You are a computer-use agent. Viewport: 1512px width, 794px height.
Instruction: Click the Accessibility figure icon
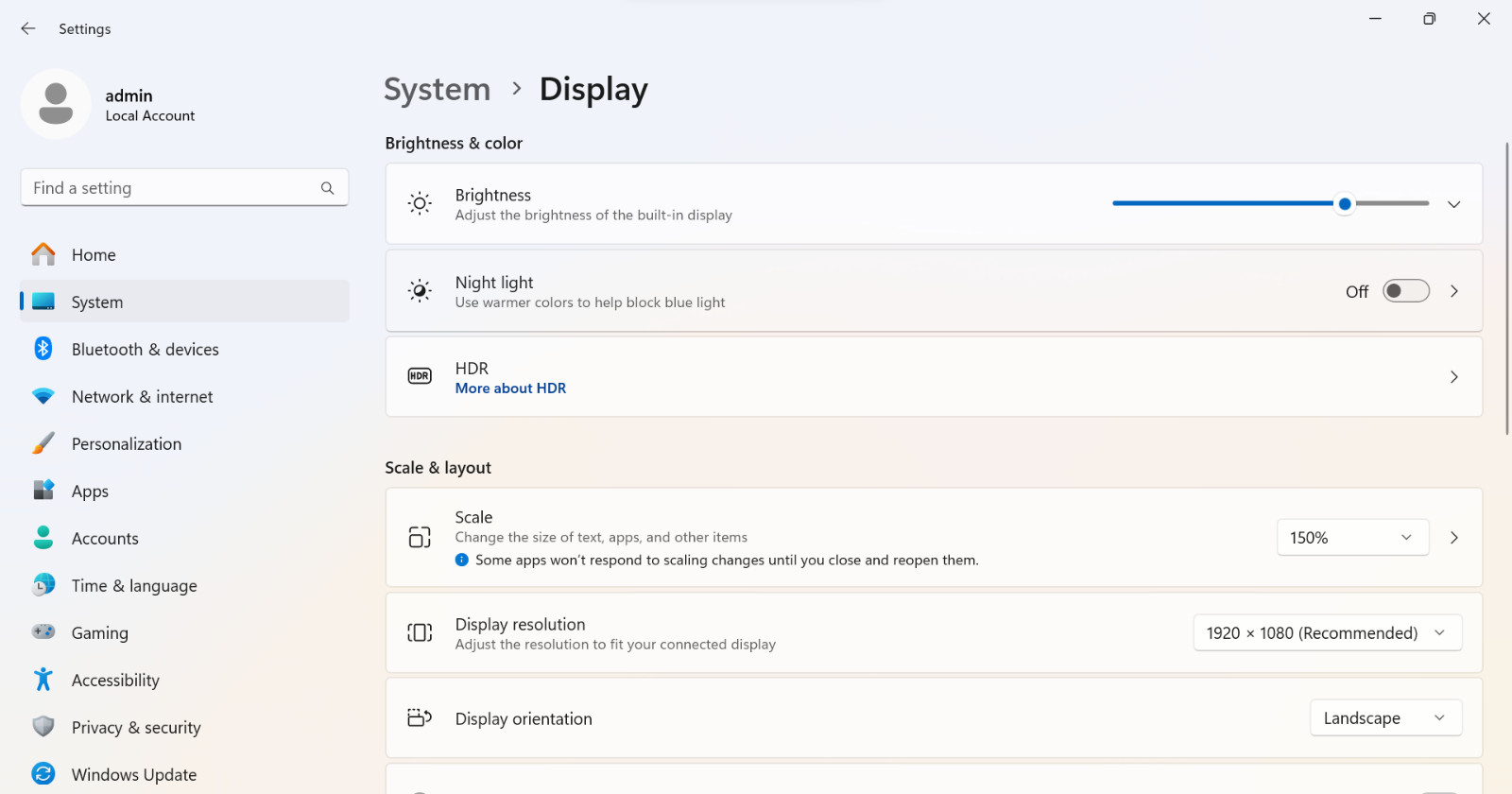pyautogui.click(x=43, y=680)
